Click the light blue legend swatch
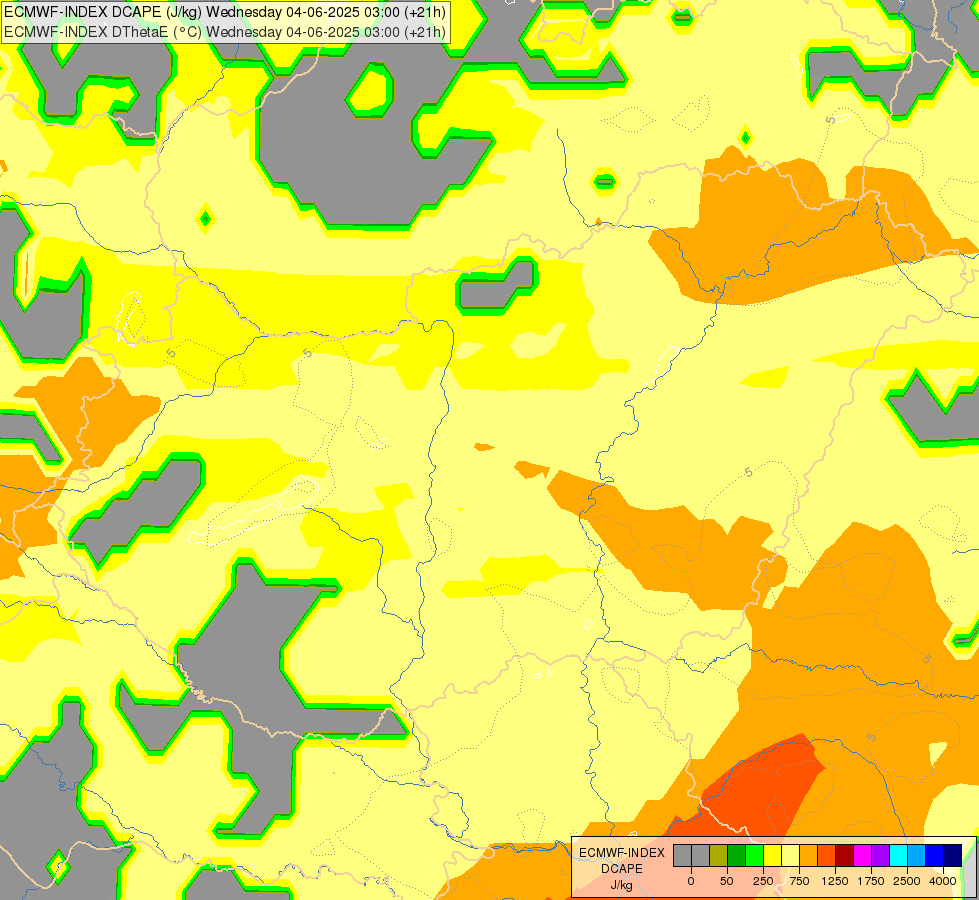 coord(917,855)
